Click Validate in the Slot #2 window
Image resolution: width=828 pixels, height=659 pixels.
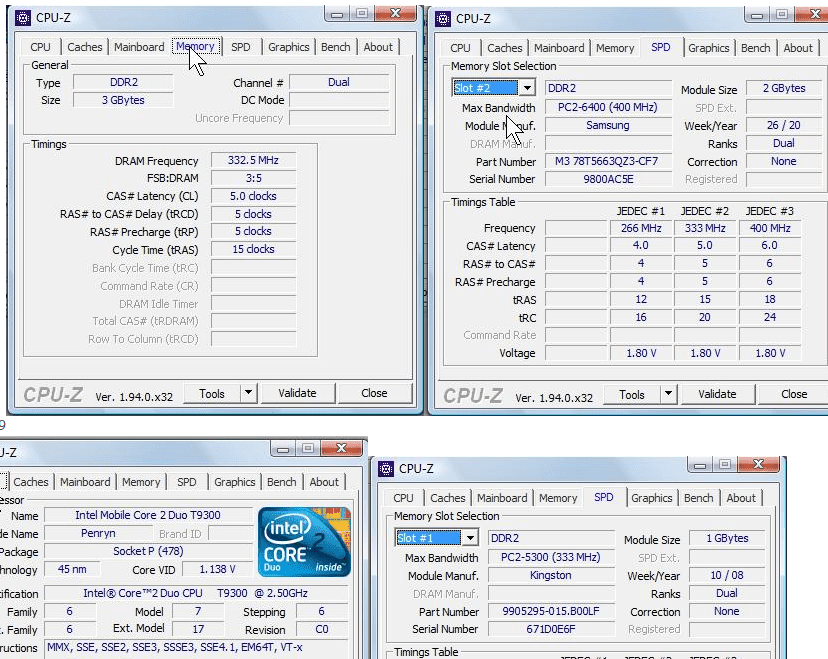pos(717,394)
